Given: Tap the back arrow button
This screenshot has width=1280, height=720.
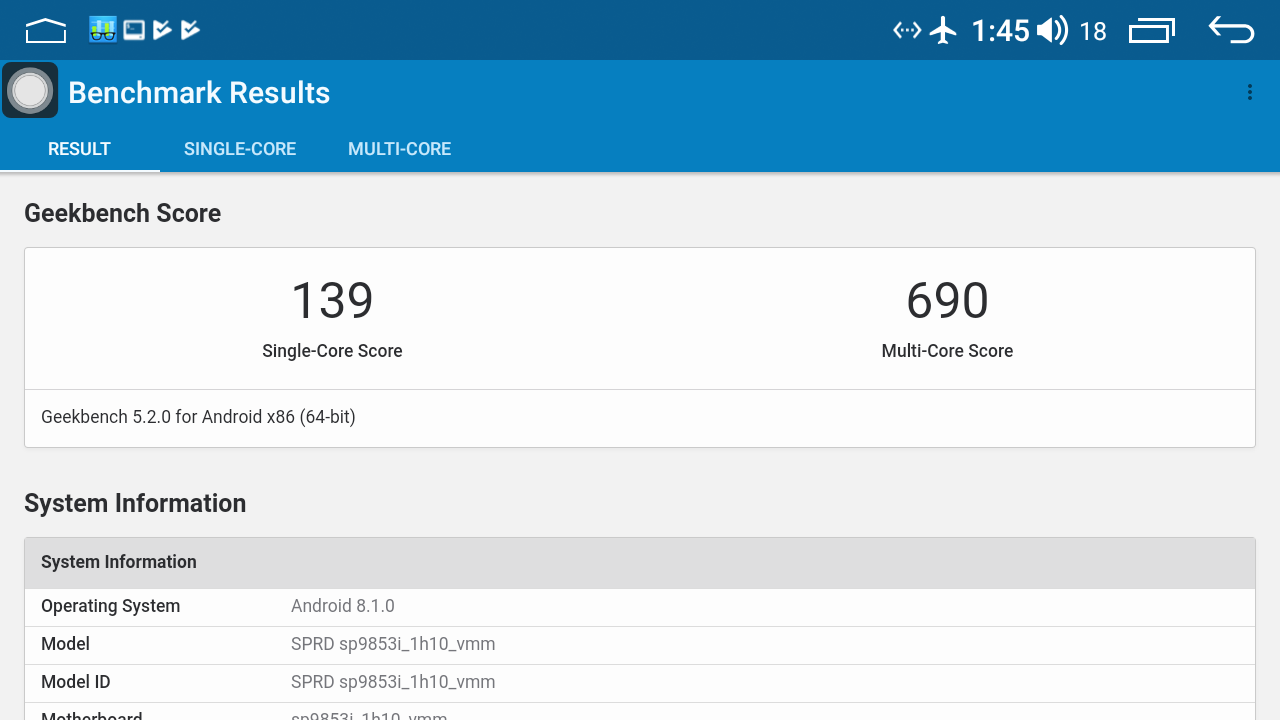Looking at the screenshot, I should tap(1231, 30).
